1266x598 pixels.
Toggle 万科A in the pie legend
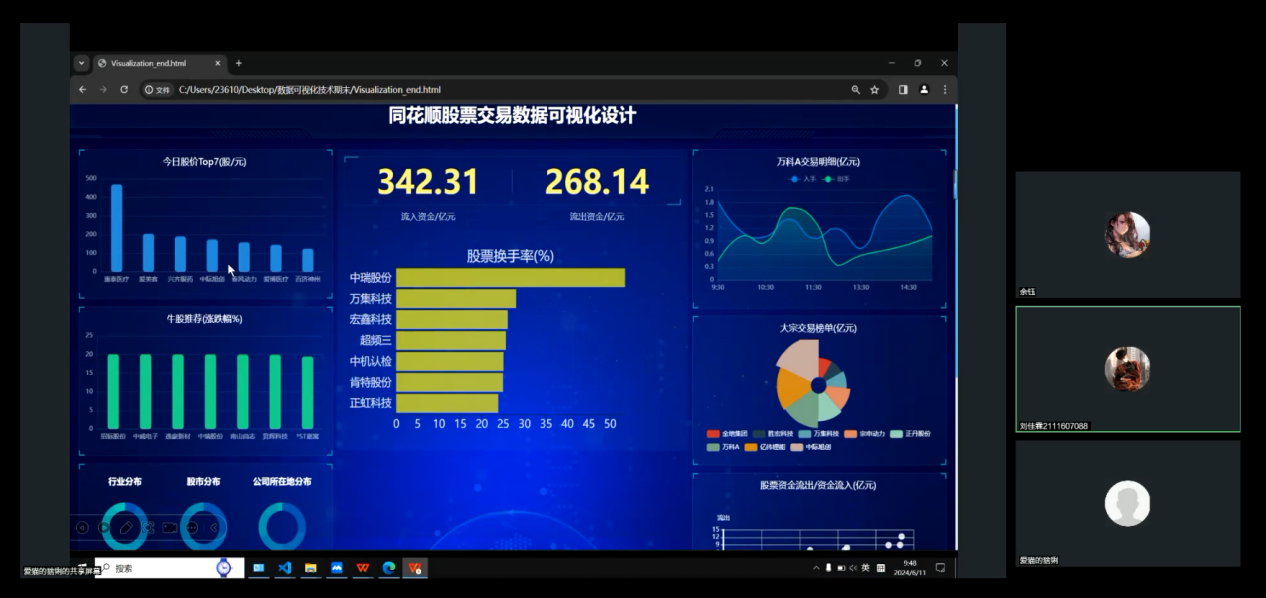724,446
